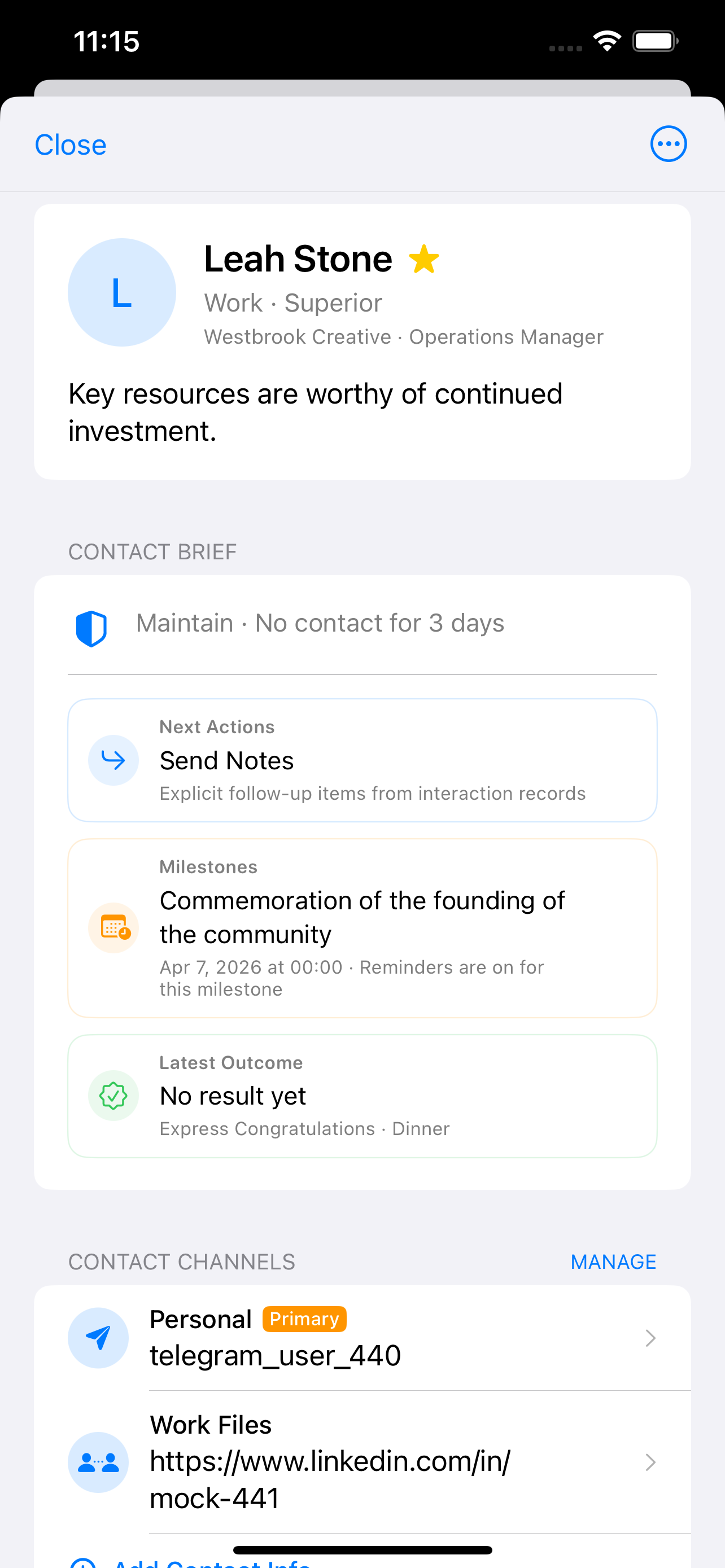Open Manage for contact channels
Screen dimensions: 725x1568
[x=613, y=1262]
